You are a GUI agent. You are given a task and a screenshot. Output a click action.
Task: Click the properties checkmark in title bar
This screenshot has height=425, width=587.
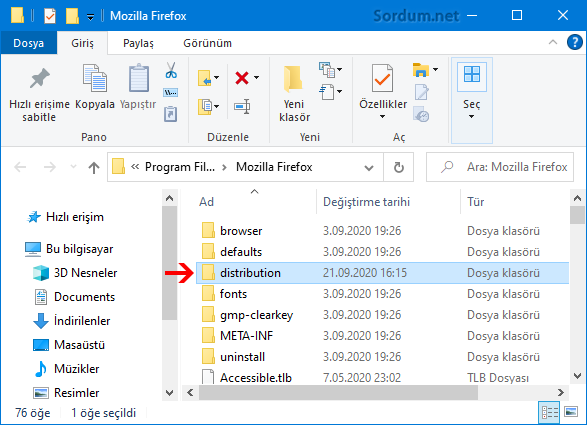50,16
